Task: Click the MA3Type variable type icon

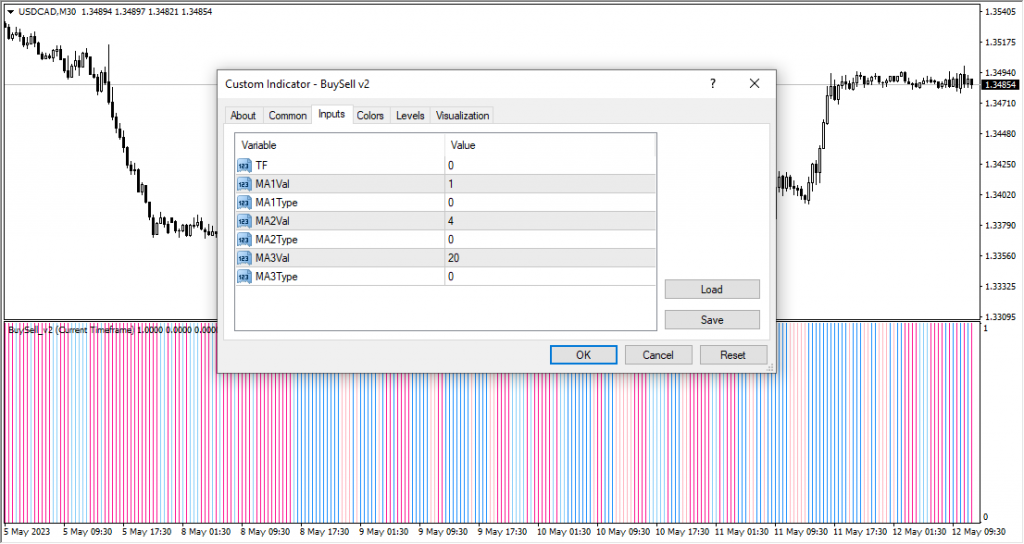Action: pyautogui.click(x=245, y=276)
